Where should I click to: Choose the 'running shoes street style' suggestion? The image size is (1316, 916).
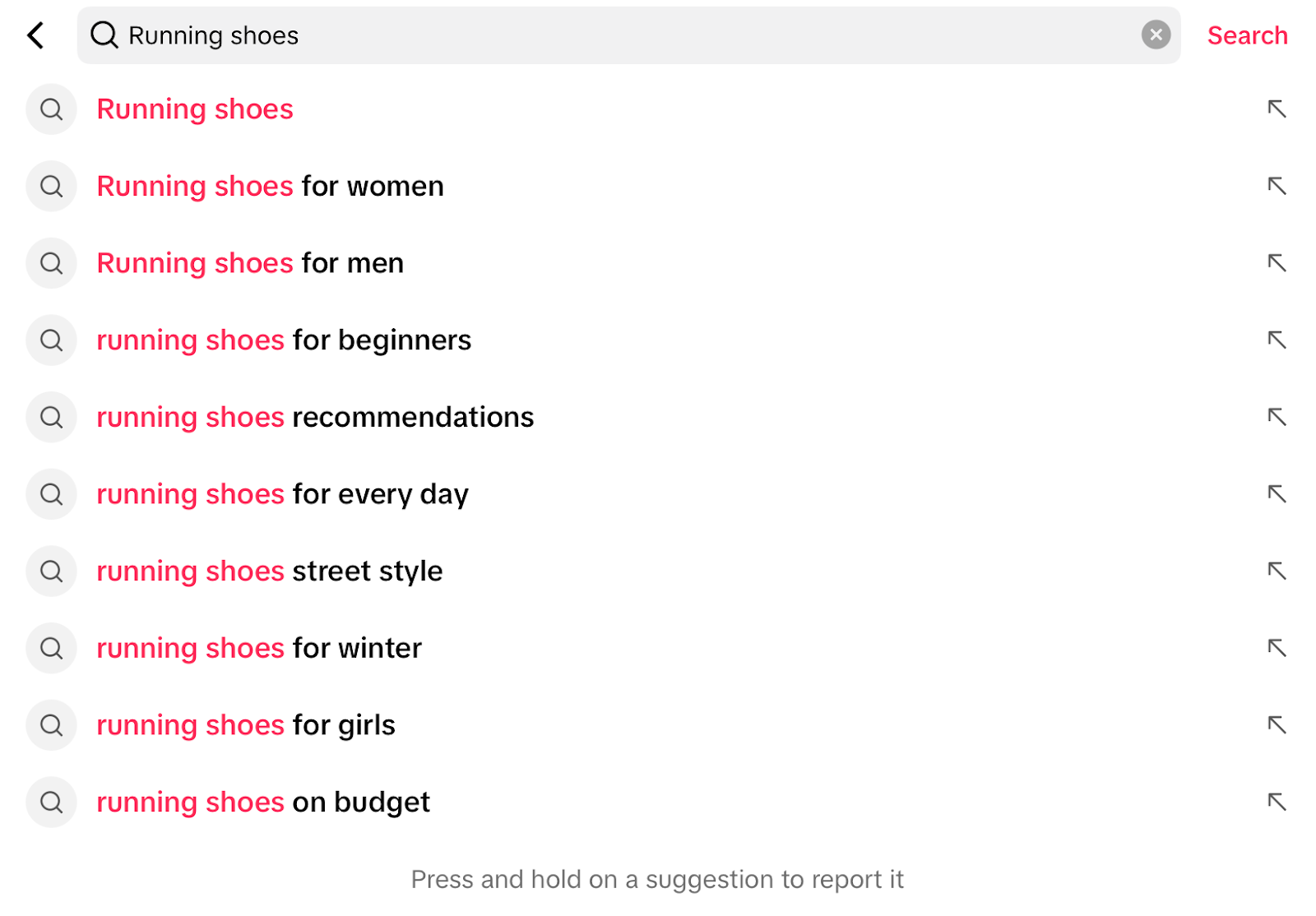point(270,571)
